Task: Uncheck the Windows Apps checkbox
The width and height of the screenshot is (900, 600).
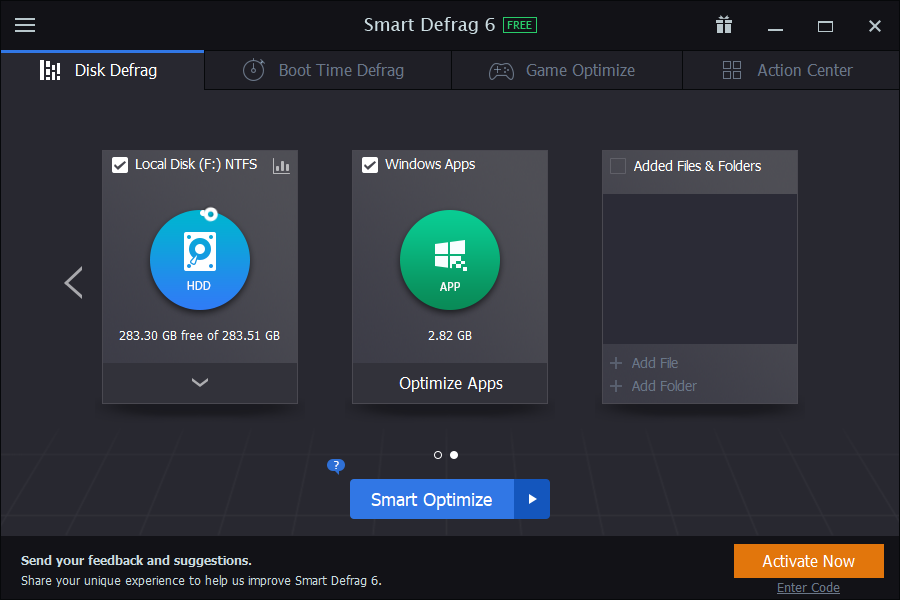Action: click(371, 164)
